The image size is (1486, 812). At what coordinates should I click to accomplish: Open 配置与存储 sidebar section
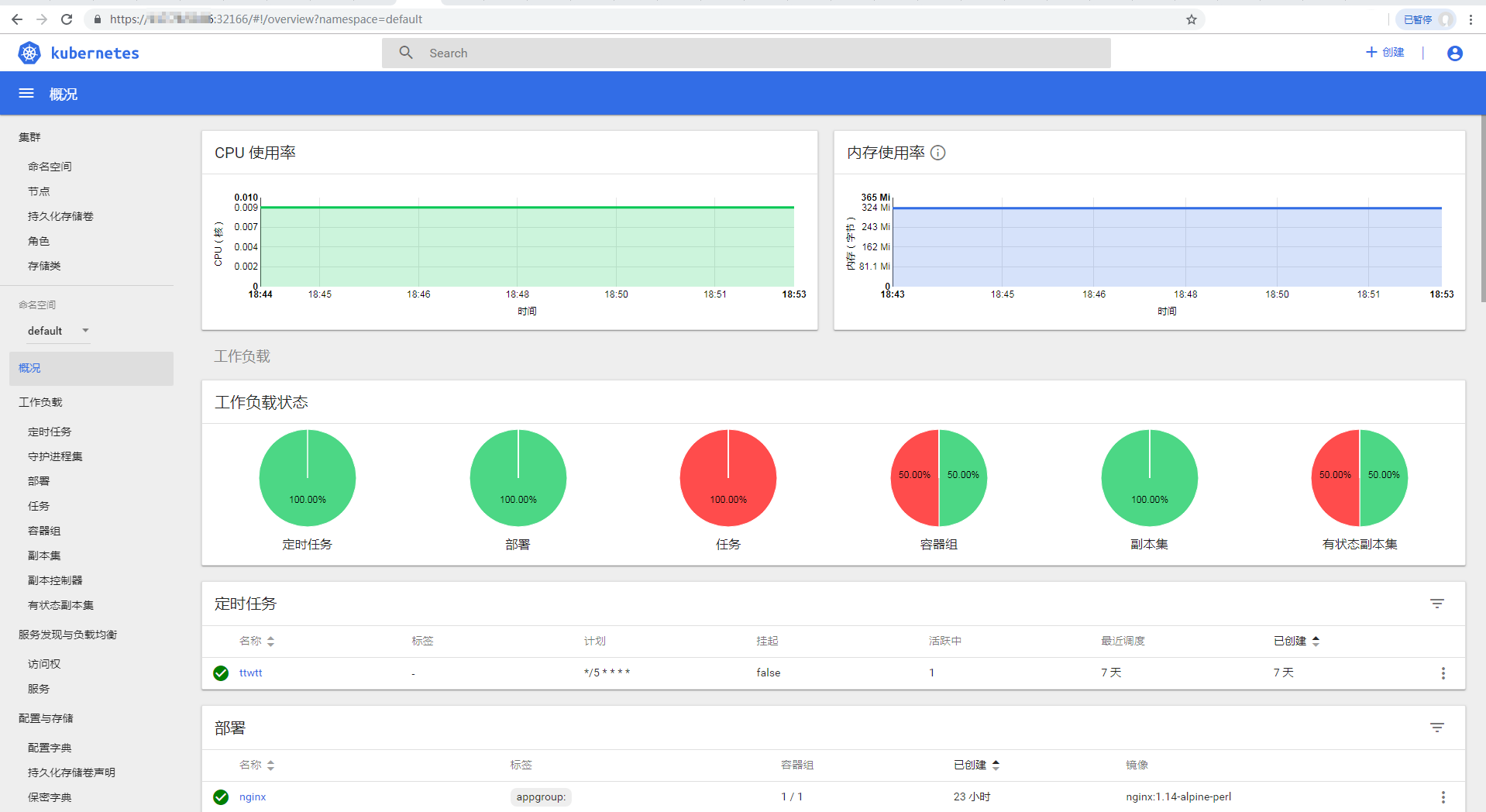(46, 718)
